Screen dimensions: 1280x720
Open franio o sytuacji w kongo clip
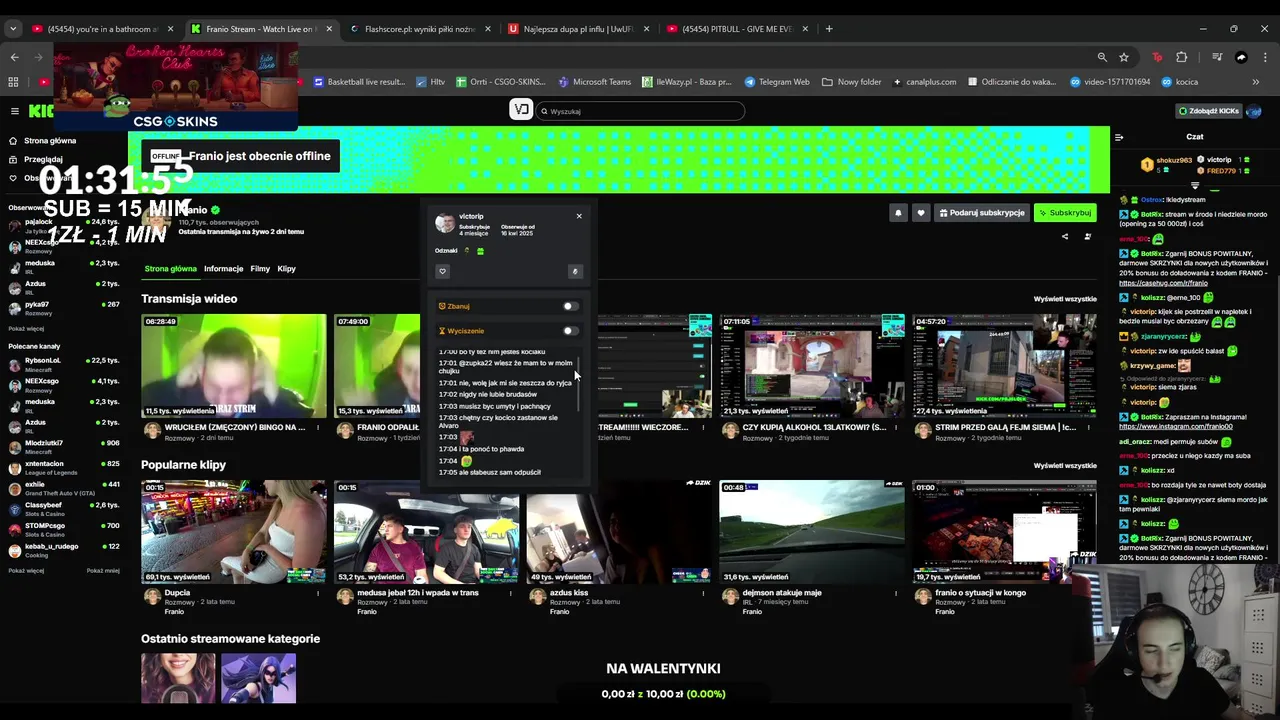(x=1004, y=531)
